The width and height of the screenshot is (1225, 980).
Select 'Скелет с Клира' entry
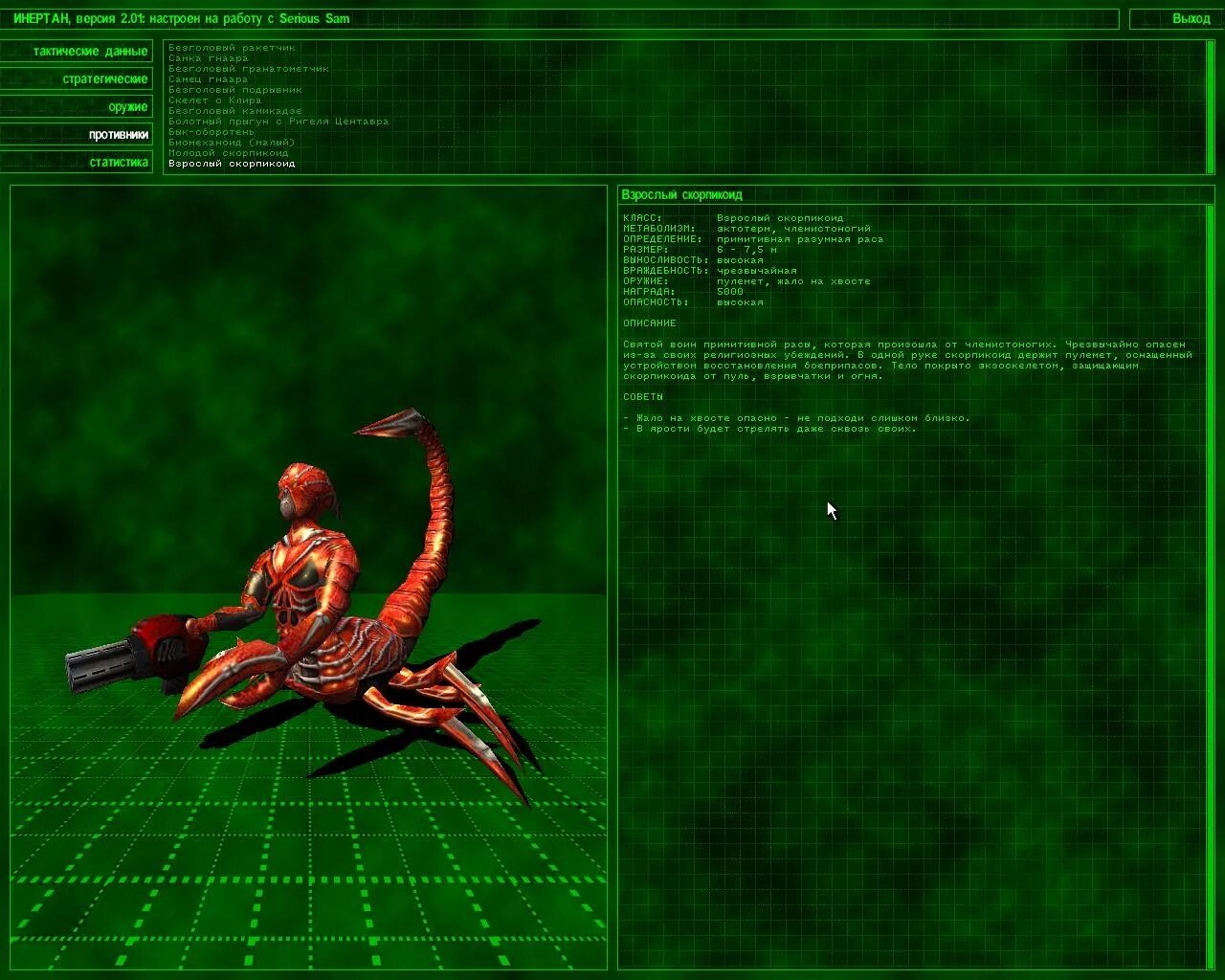pyautogui.click(x=215, y=100)
